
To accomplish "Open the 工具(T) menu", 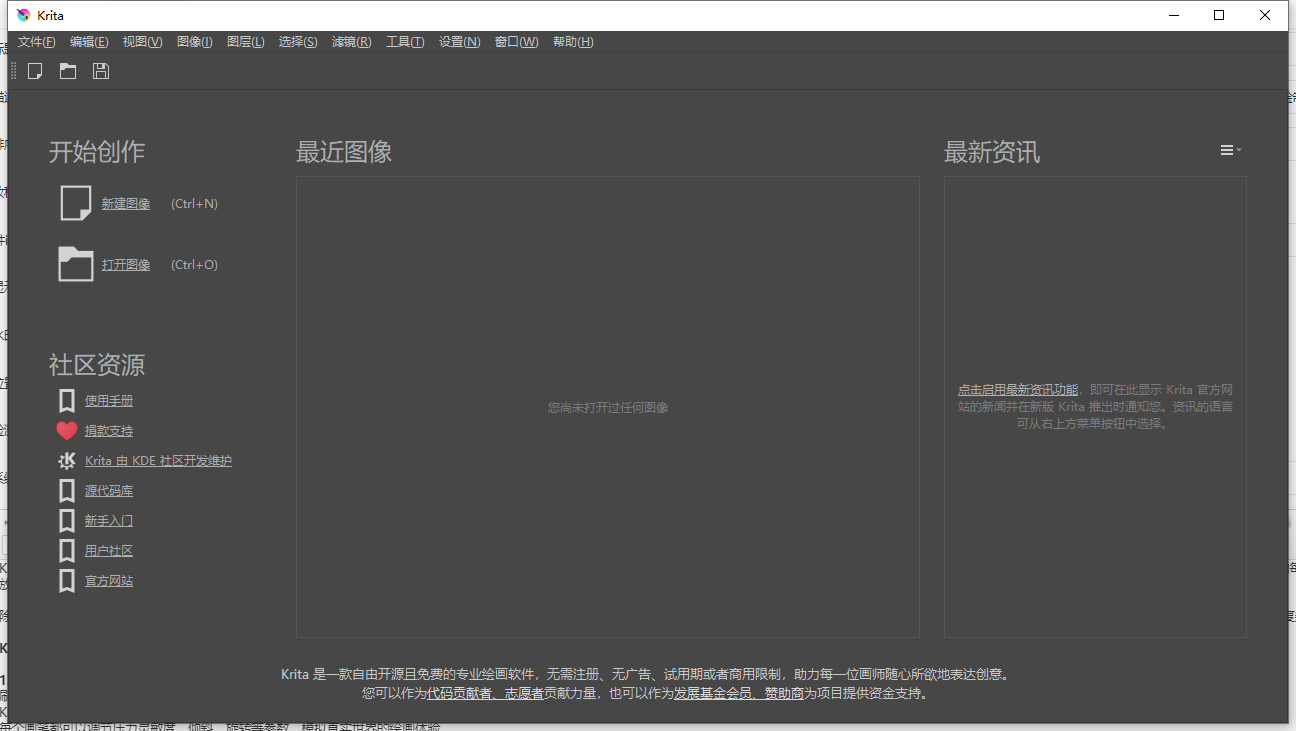I will tap(405, 42).
